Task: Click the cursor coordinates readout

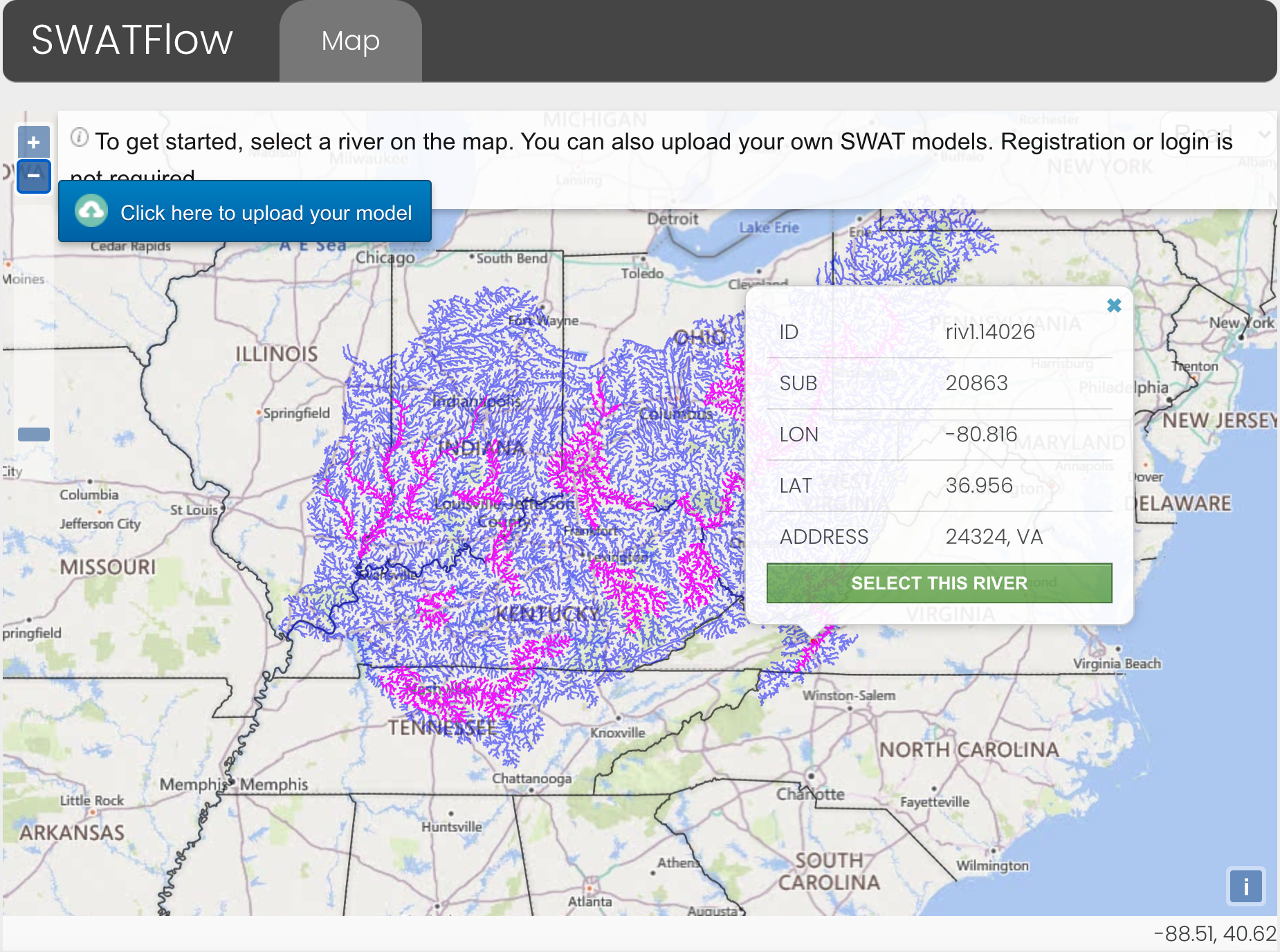Action: (x=1214, y=934)
